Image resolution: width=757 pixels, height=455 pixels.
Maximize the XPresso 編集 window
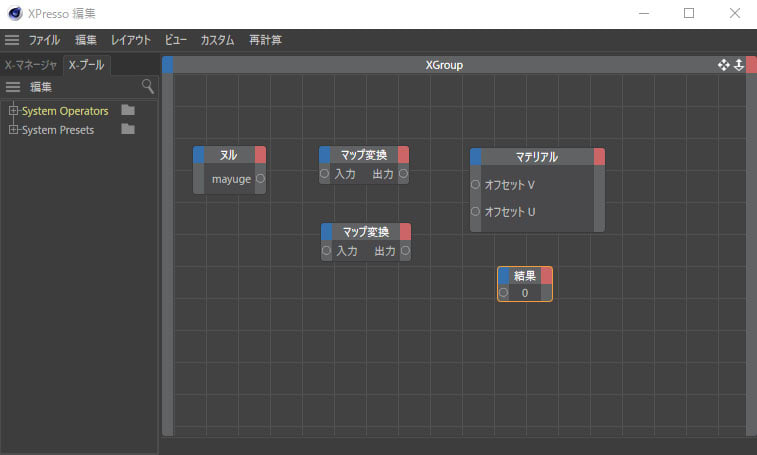coord(689,13)
